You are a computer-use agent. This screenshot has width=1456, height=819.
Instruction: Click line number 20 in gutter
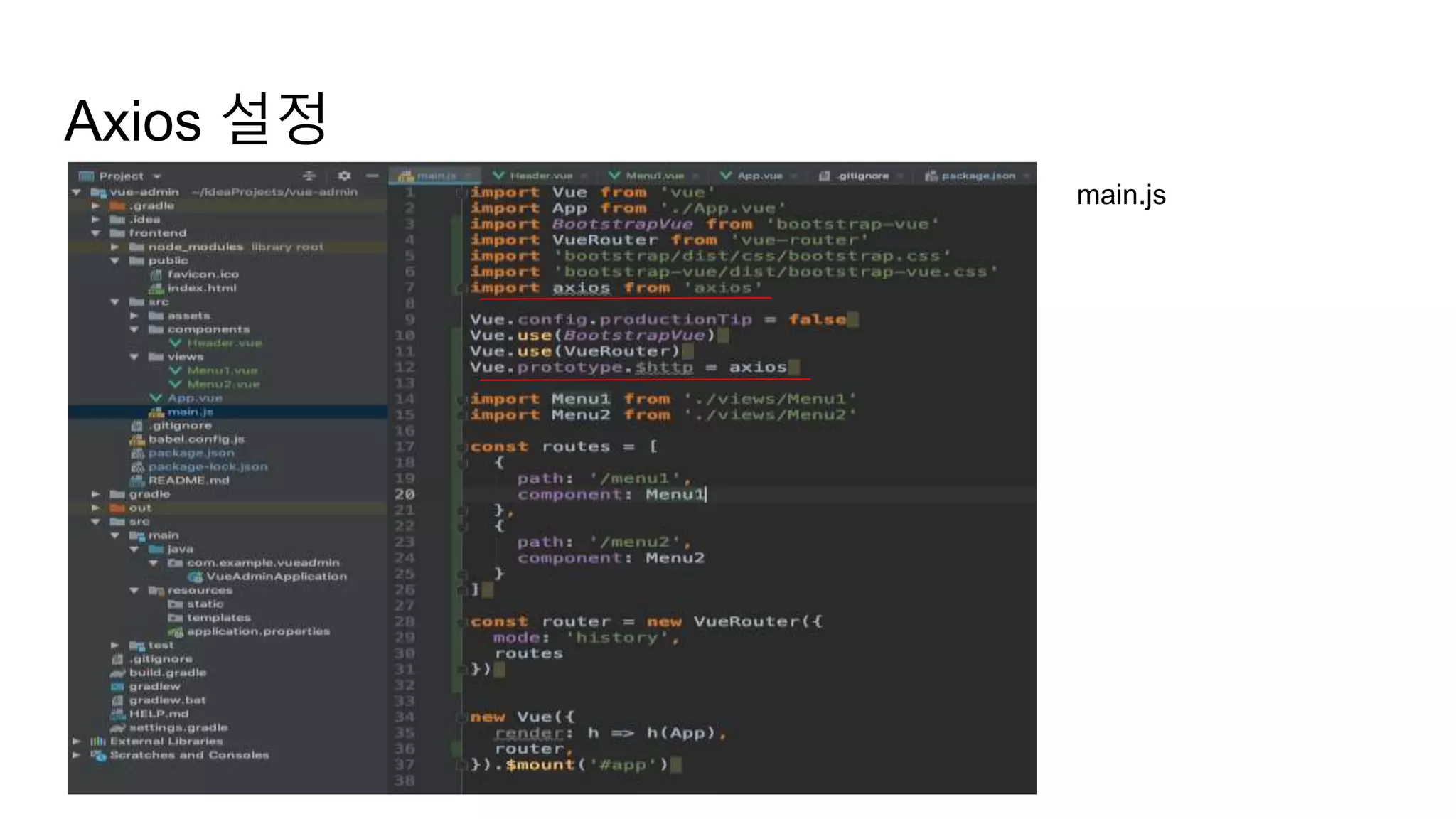(405, 494)
